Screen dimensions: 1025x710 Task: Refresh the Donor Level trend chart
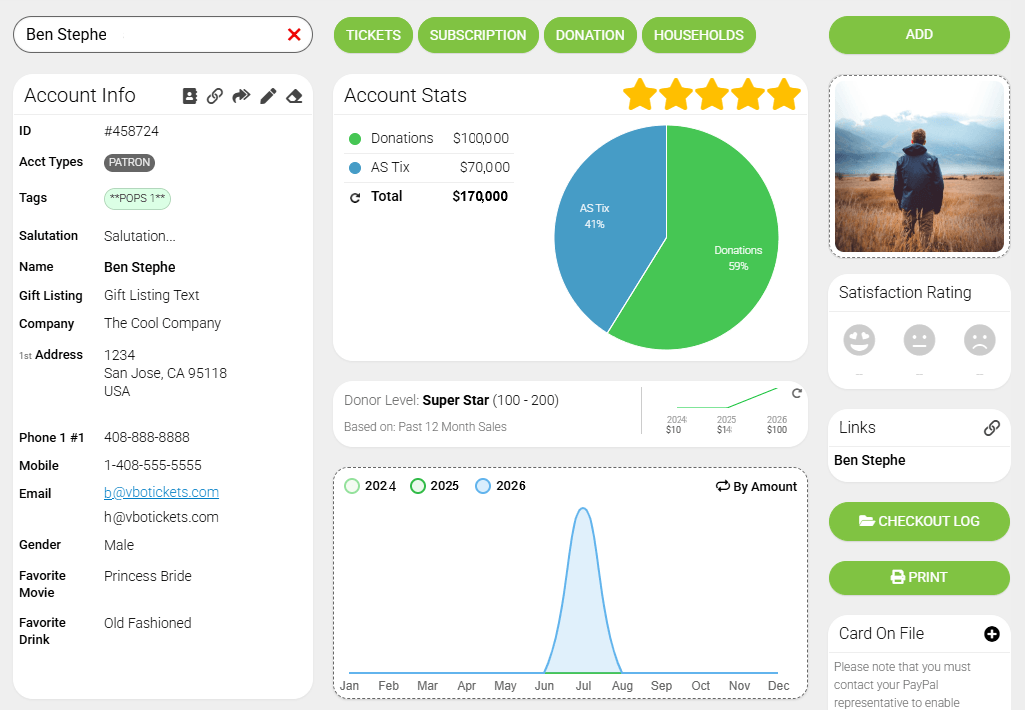(797, 393)
